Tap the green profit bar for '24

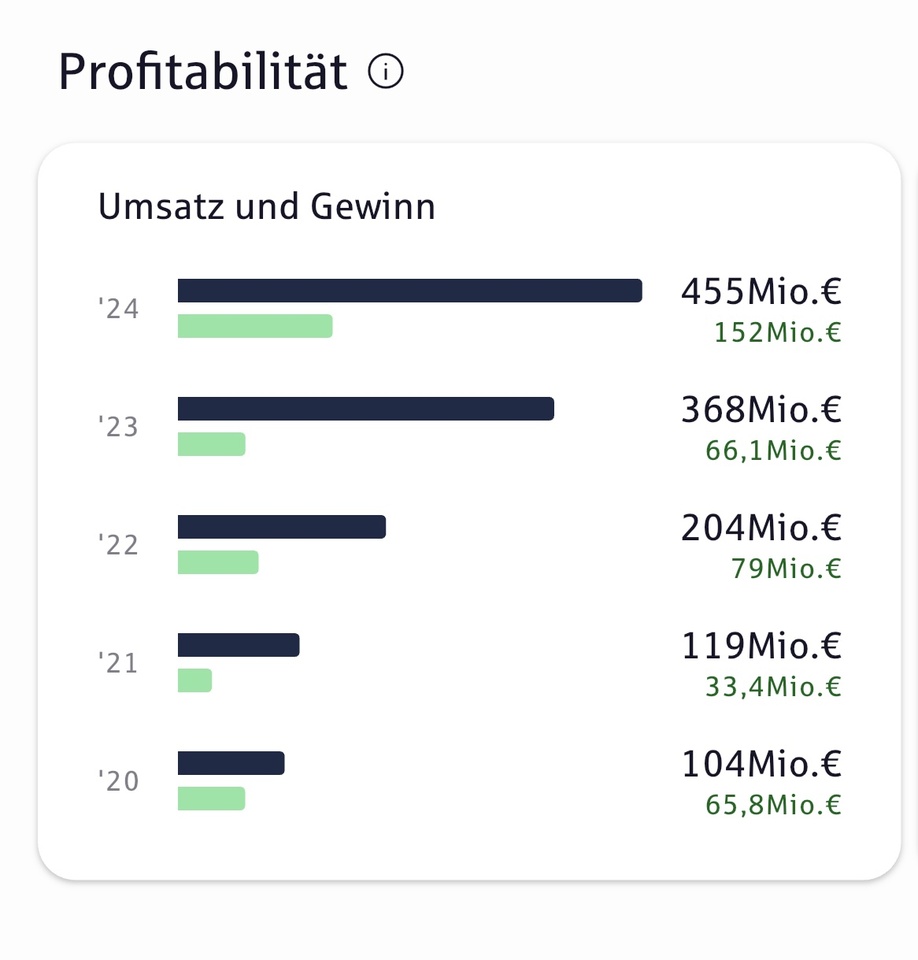255,326
